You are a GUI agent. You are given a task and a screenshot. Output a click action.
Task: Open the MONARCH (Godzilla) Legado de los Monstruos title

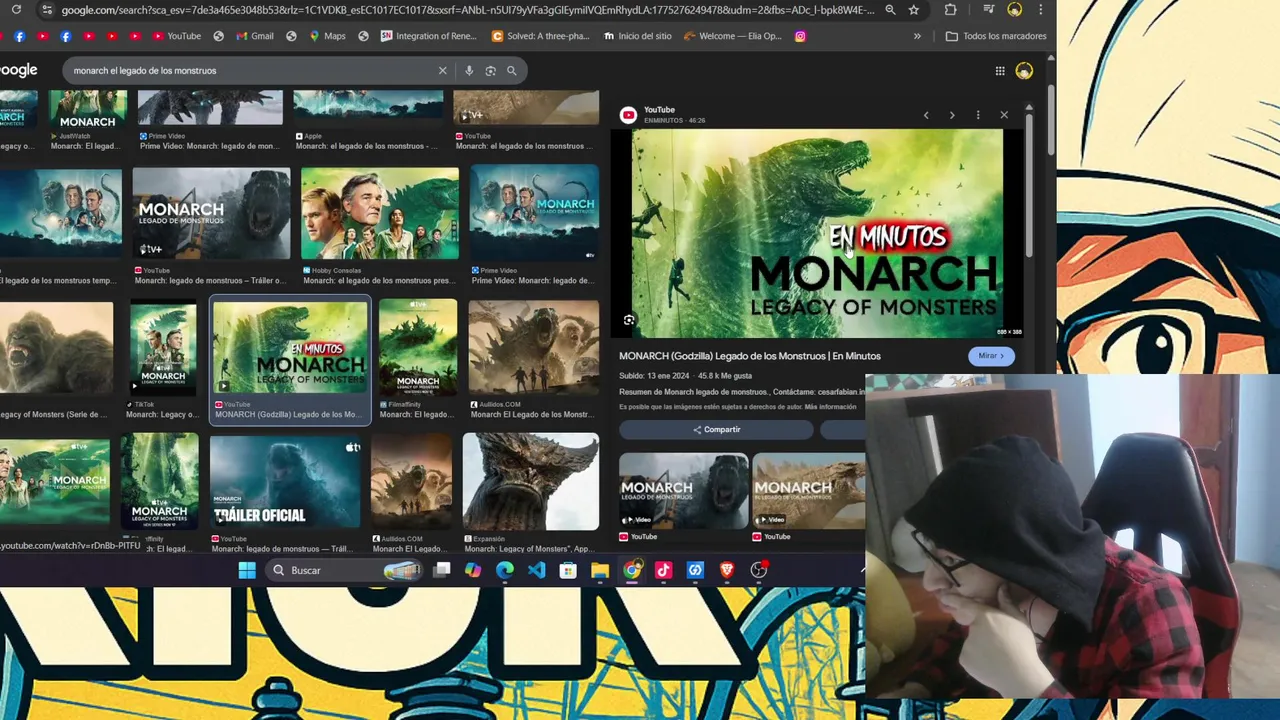click(750, 356)
